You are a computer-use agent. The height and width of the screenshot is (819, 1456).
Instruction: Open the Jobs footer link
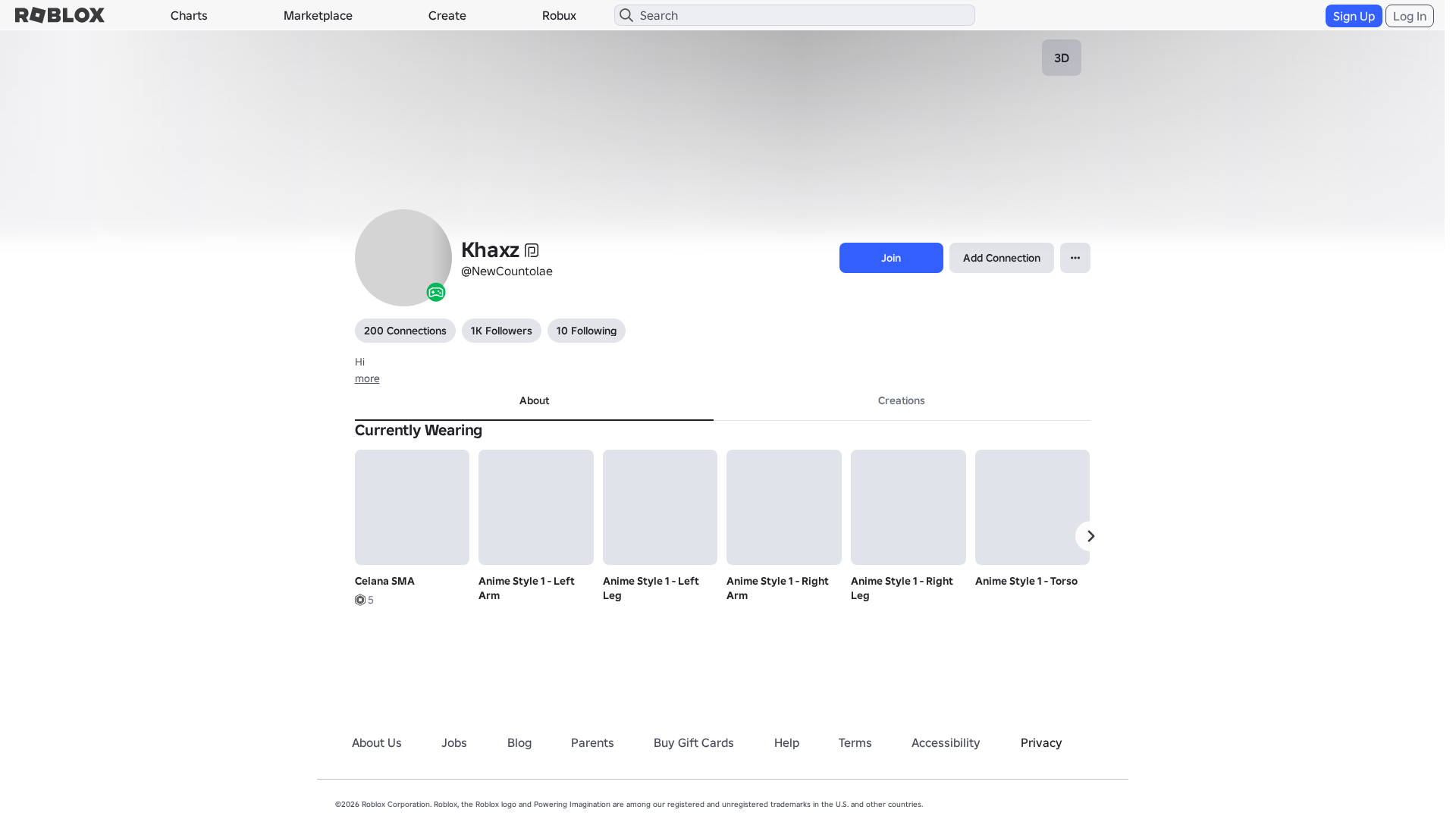454,742
